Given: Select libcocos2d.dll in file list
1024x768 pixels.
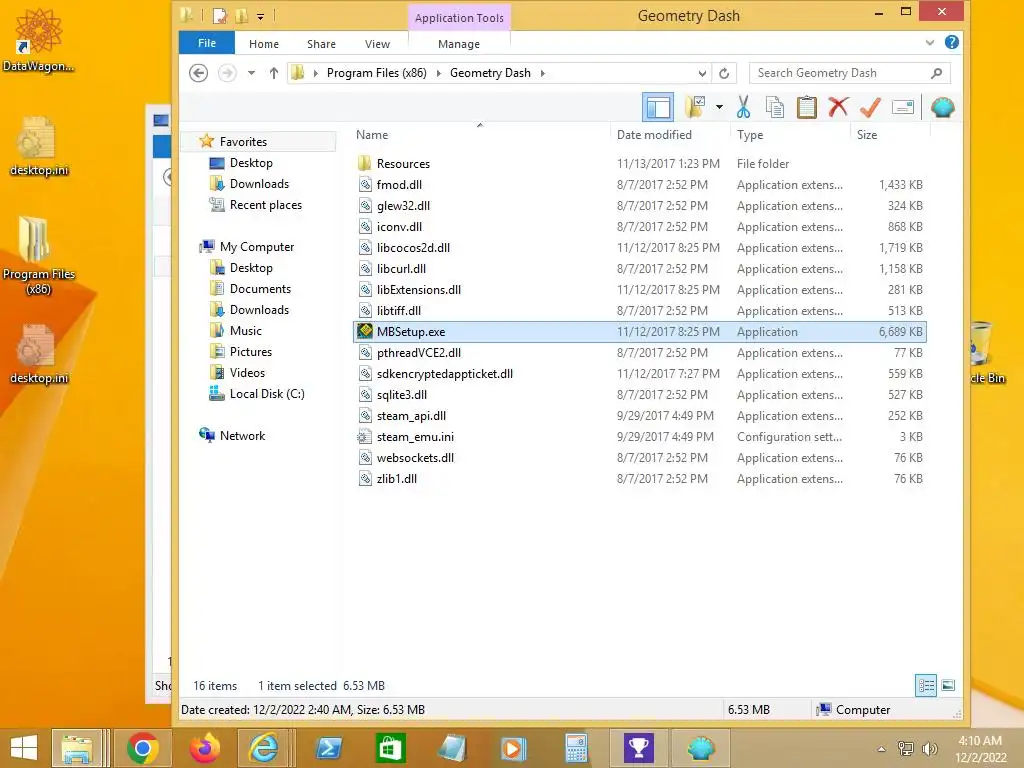Looking at the screenshot, I should tap(413, 248).
